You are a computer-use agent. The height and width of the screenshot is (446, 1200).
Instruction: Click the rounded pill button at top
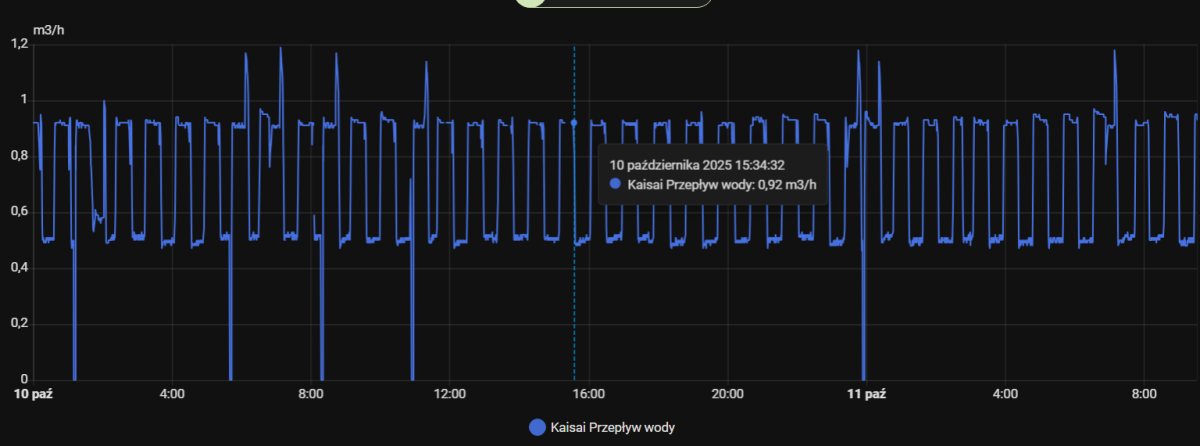pyautogui.click(x=613, y=3)
